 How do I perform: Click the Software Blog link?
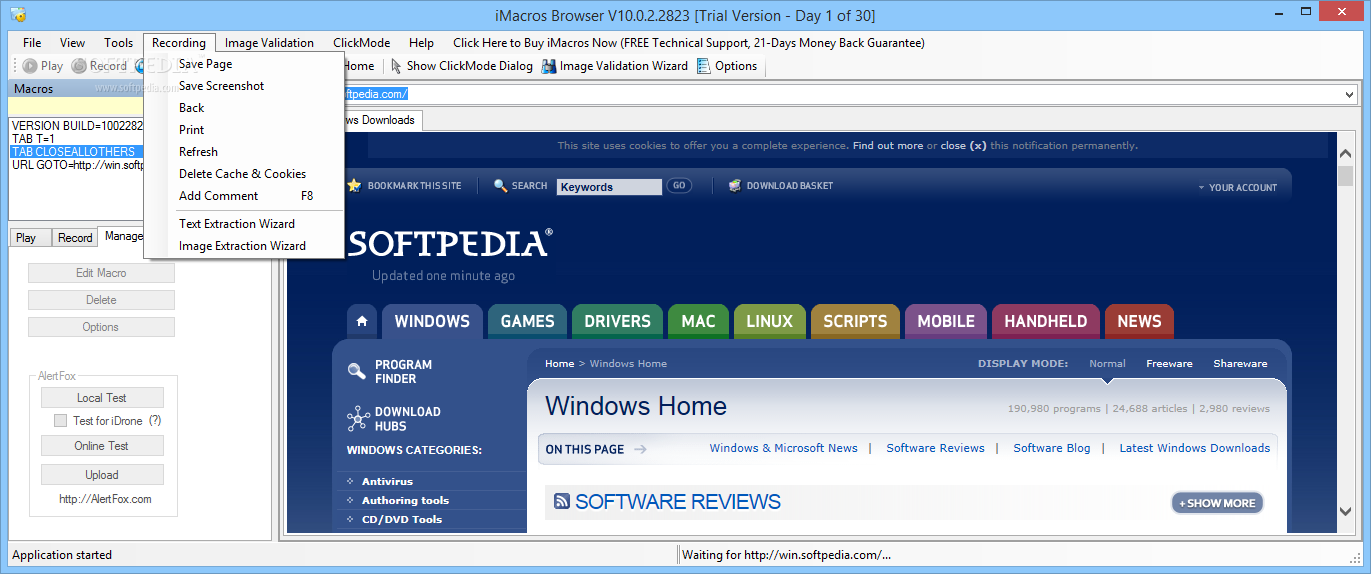(1052, 448)
